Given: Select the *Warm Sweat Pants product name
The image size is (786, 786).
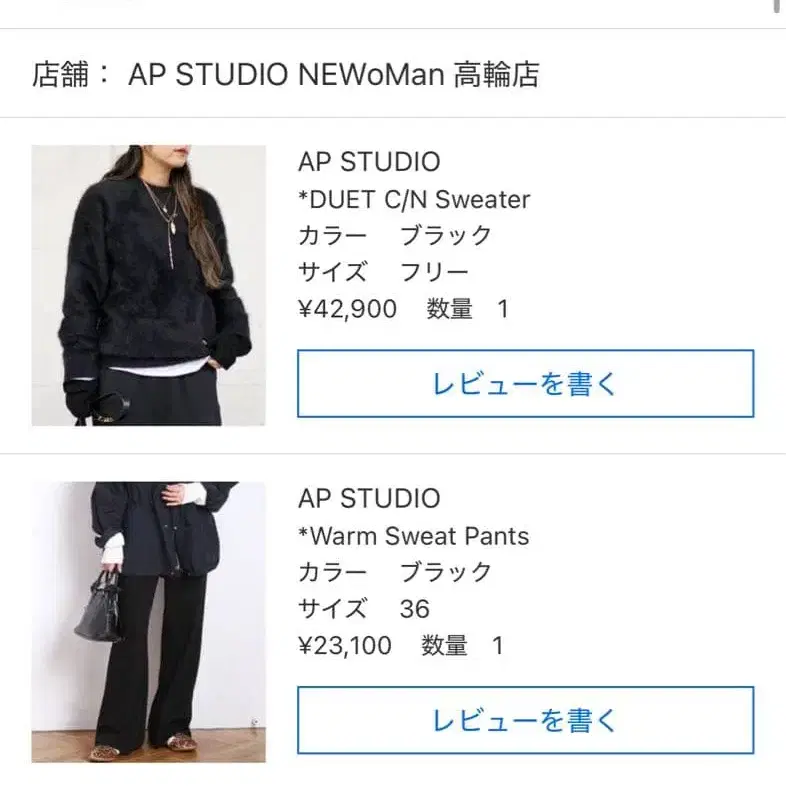Looking at the screenshot, I should 414,536.
